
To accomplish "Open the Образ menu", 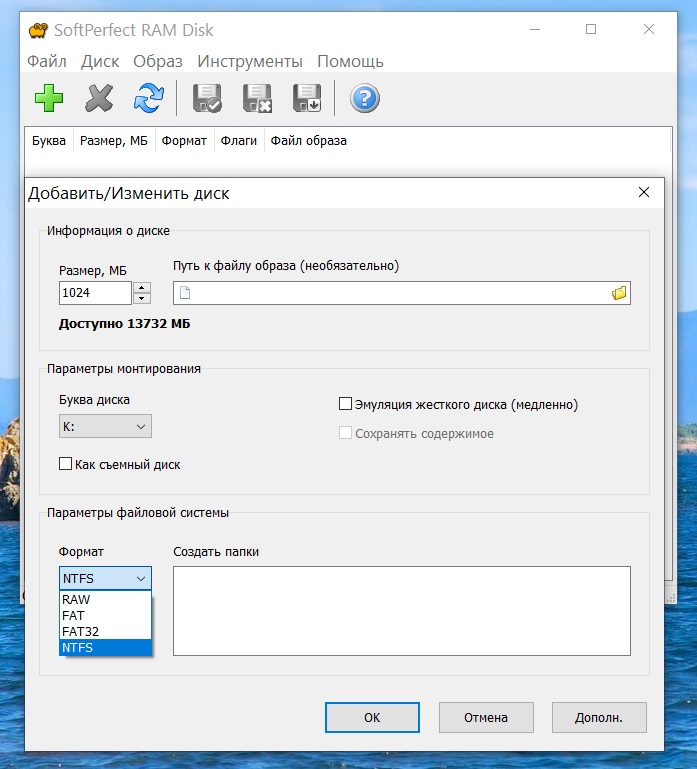I will point(158,61).
